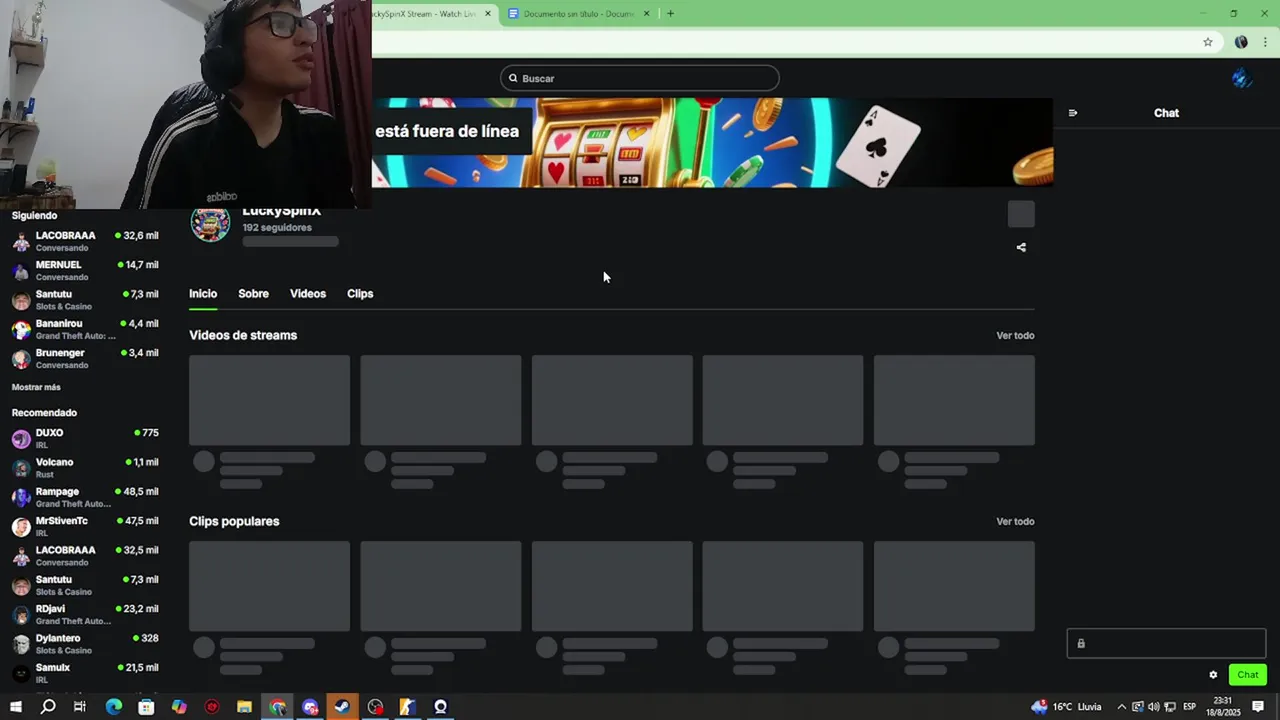
Task: Switch to the Clips tab
Action: 360,294
